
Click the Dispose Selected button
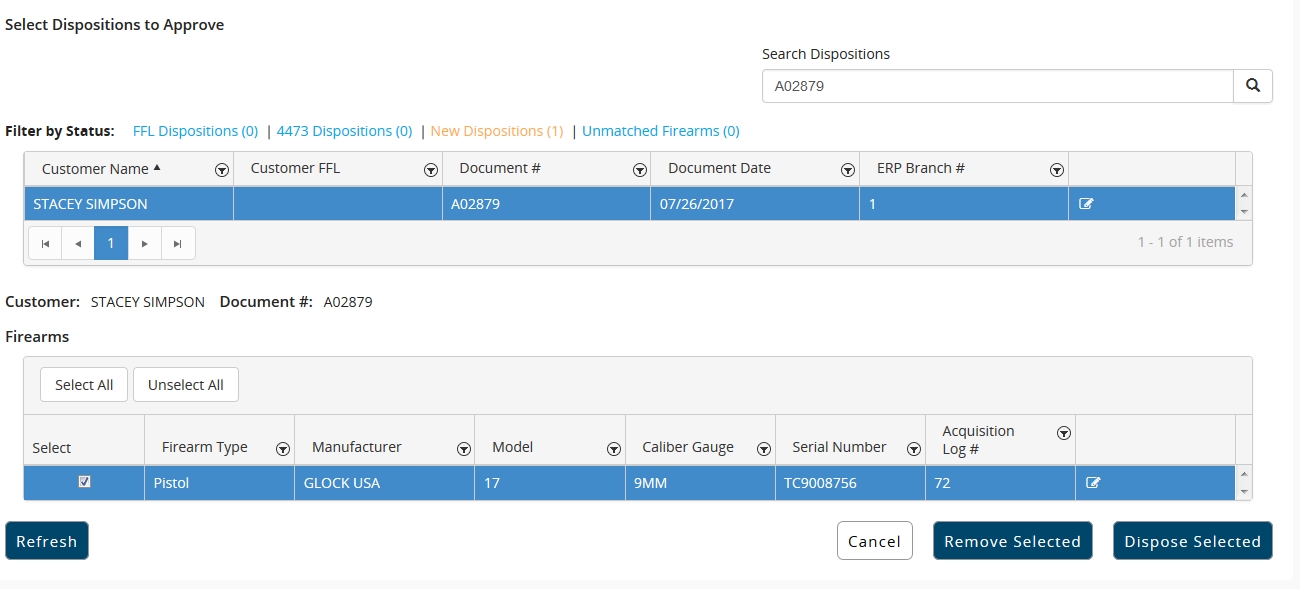1192,541
